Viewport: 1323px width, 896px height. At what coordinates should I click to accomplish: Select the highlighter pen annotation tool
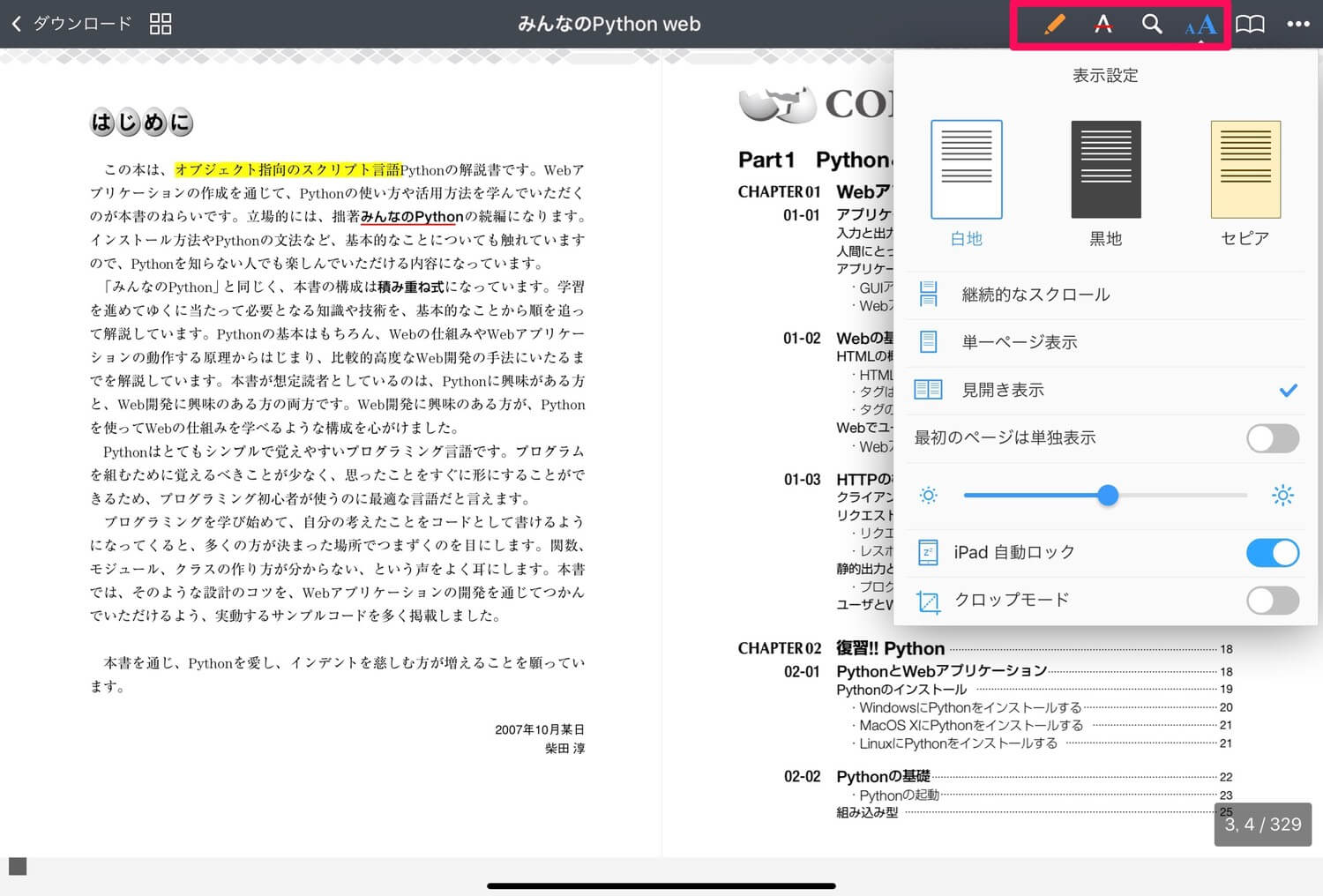(x=1054, y=24)
